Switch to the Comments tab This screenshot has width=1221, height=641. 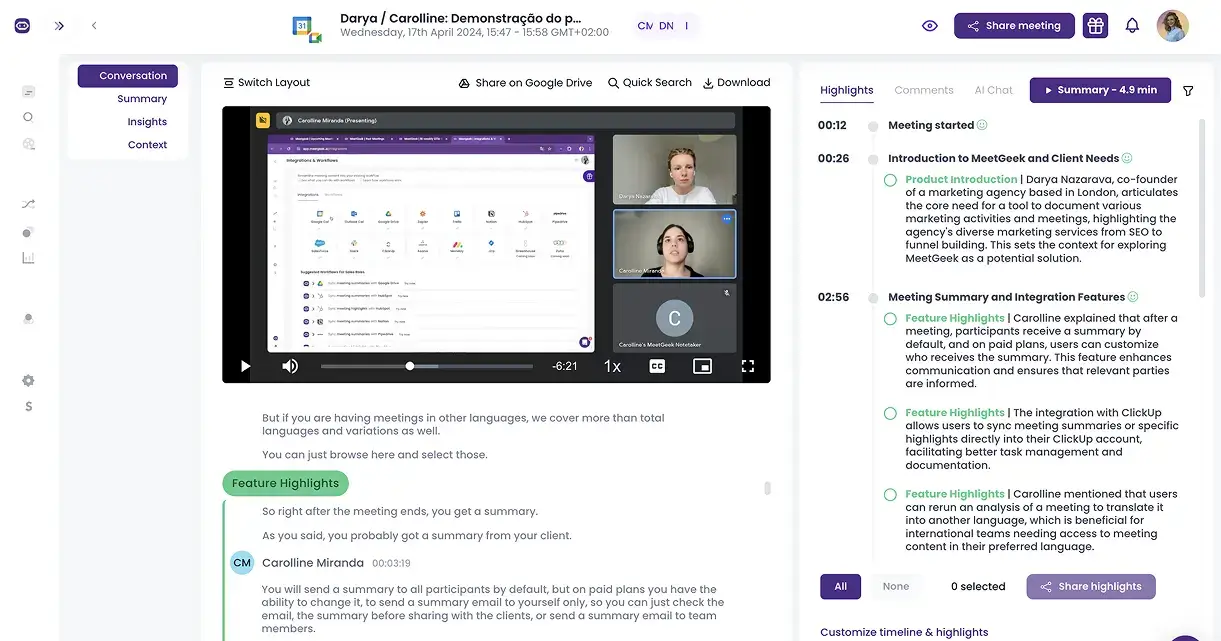click(x=923, y=90)
